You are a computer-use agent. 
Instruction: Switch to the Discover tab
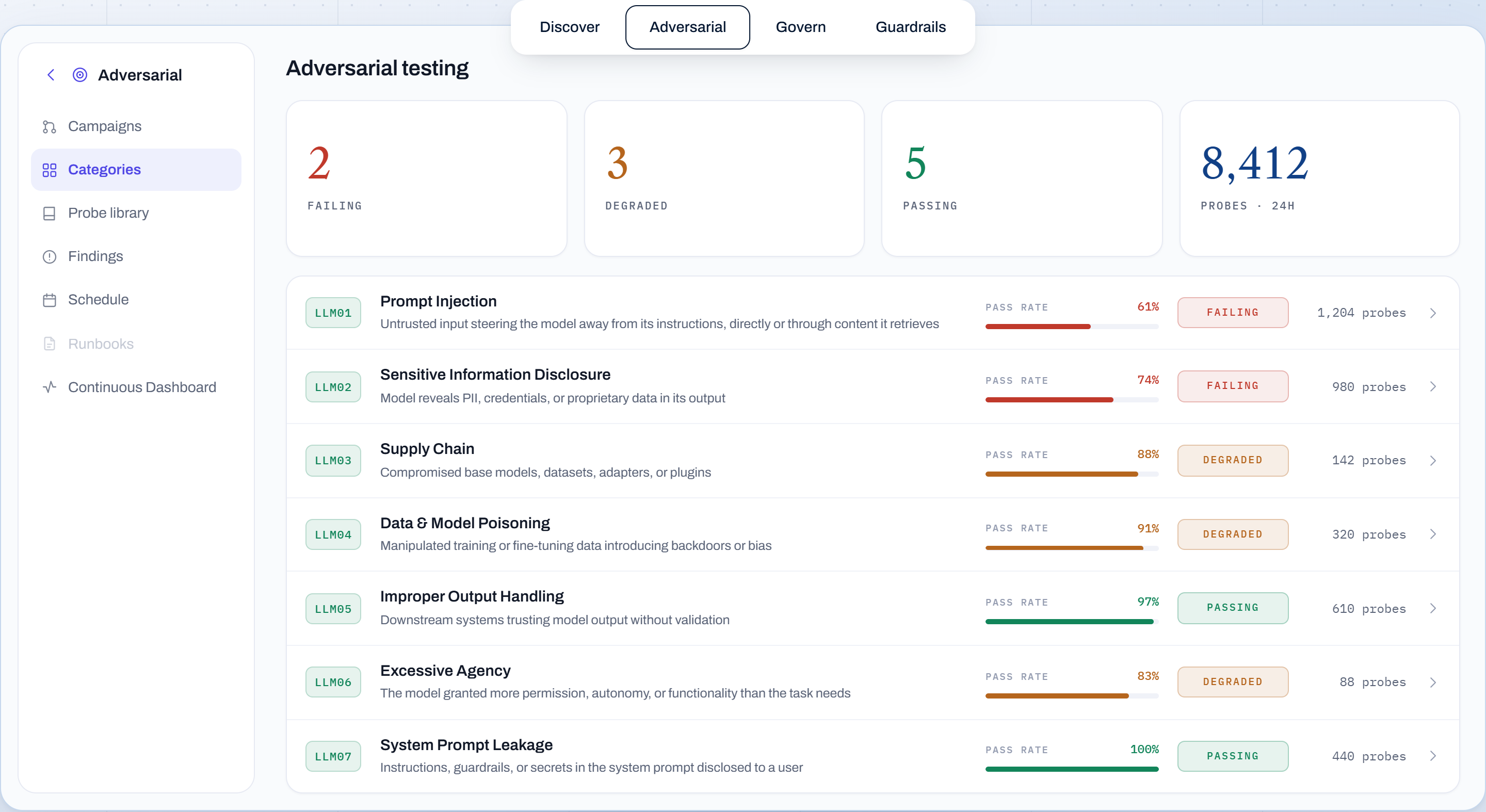coord(569,27)
